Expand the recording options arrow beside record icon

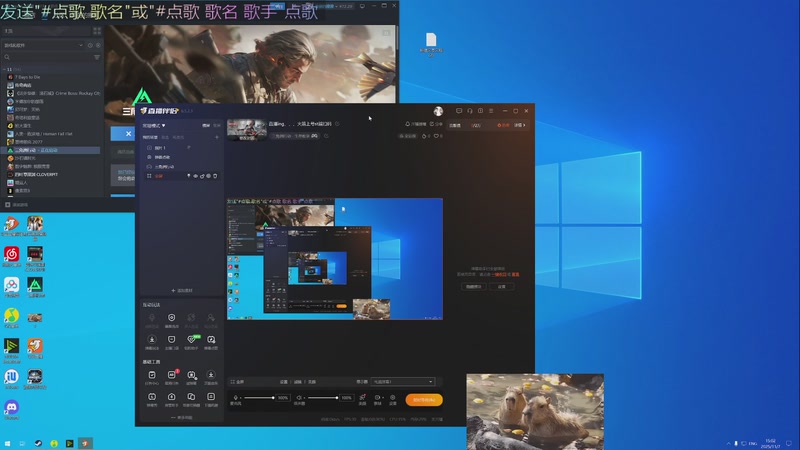pos(383,397)
